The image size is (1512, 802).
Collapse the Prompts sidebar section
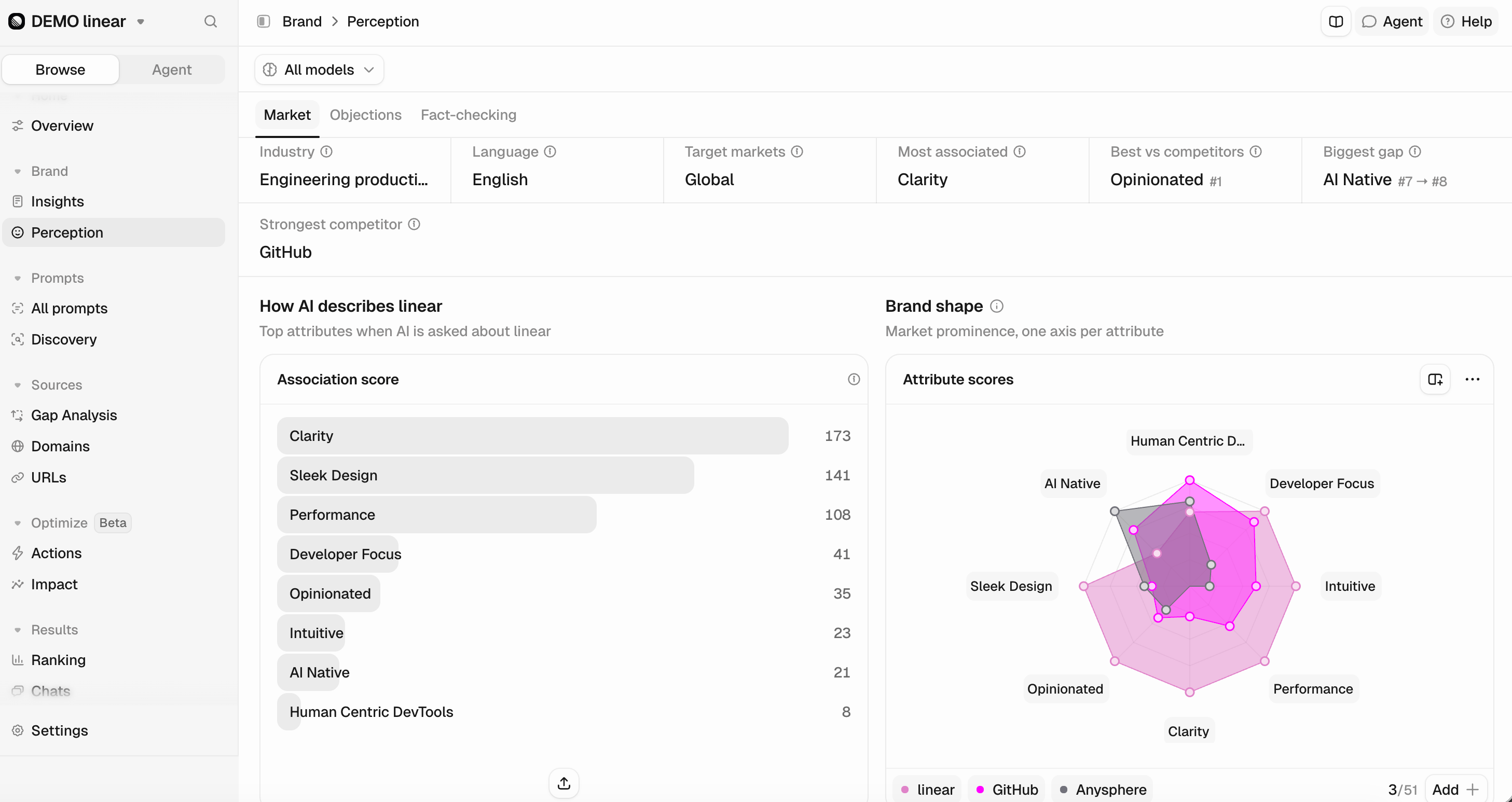click(x=49, y=278)
